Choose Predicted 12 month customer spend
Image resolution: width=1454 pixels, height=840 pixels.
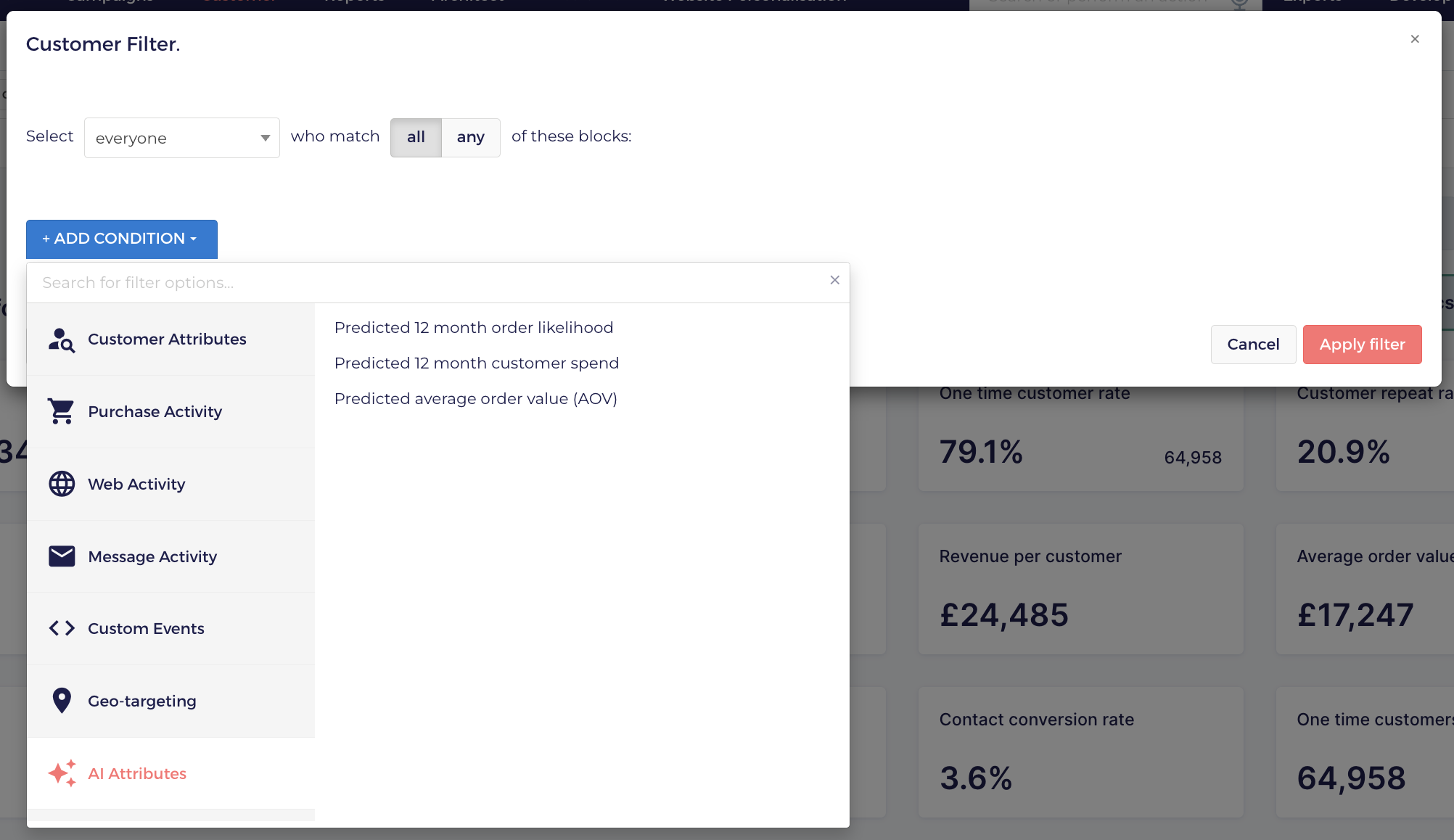click(x=477, y=363)
